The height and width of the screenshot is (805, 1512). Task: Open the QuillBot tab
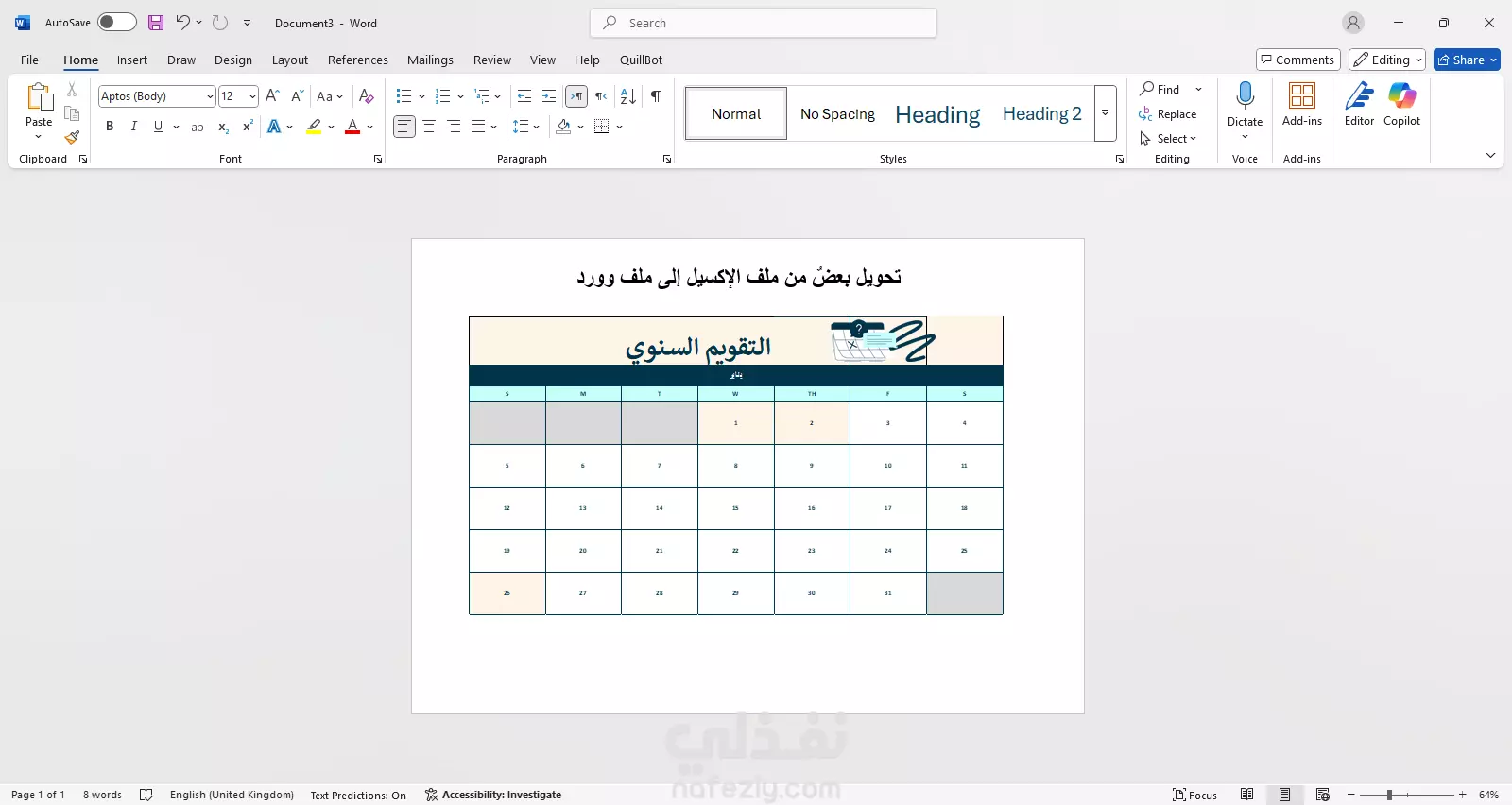point(641,60)
